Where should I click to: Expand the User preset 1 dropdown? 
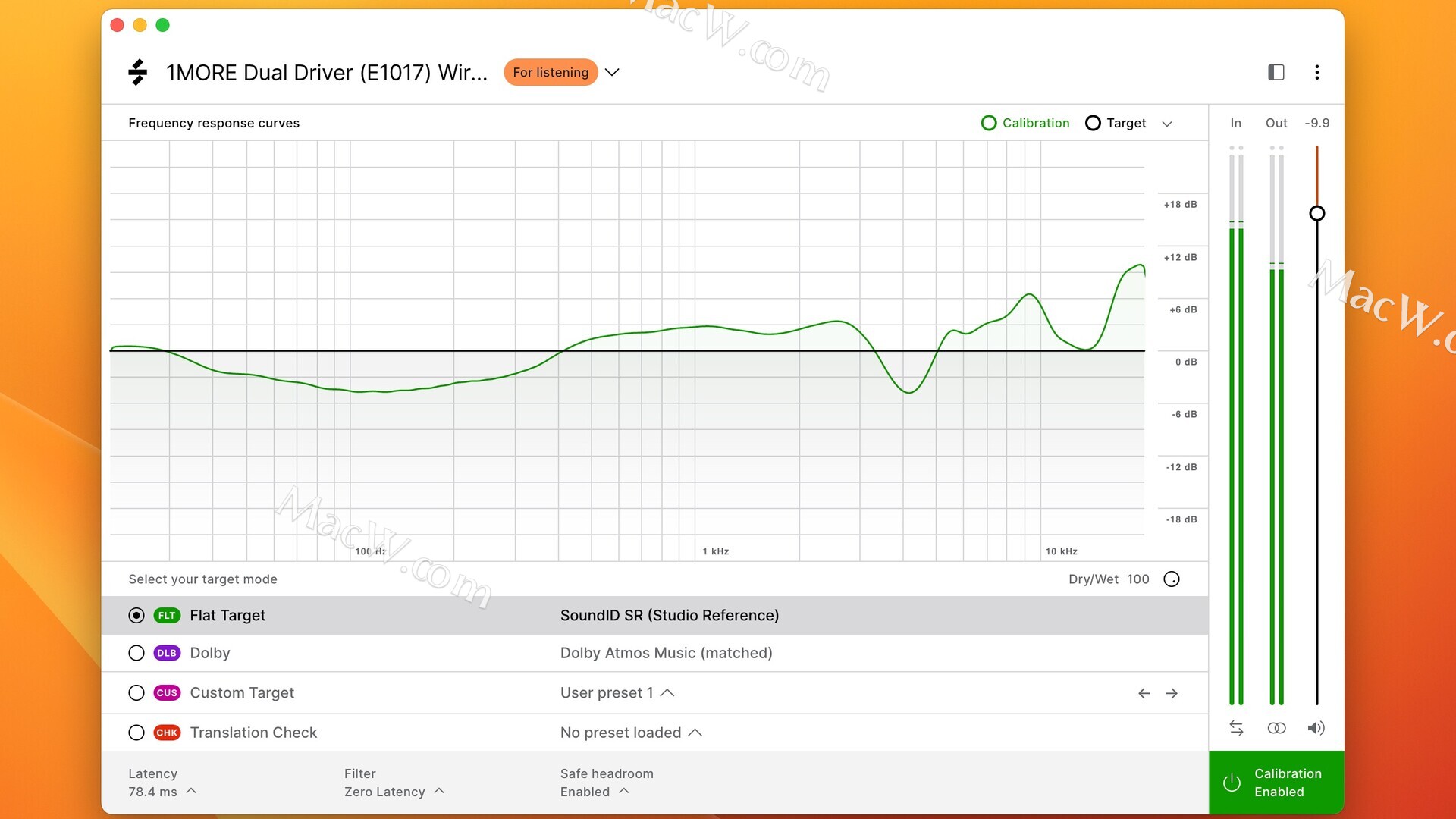617,693
